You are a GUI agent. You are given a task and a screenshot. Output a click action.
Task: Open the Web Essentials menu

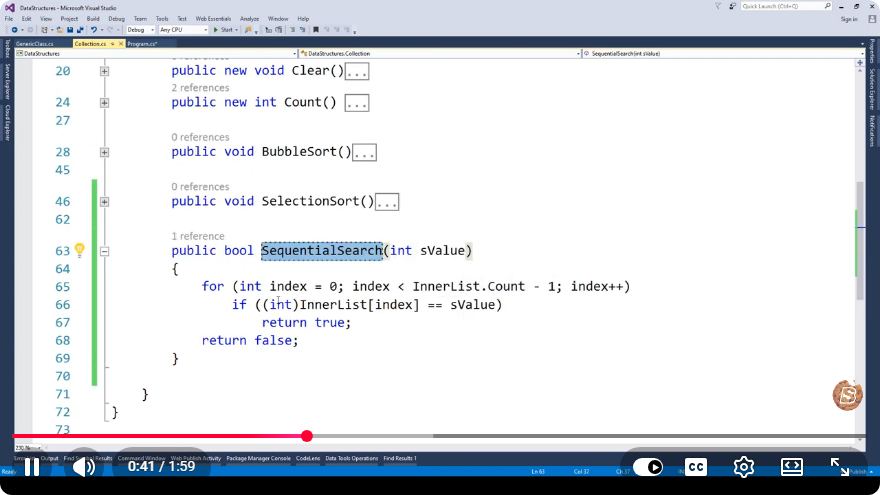(x=213, y=19)
